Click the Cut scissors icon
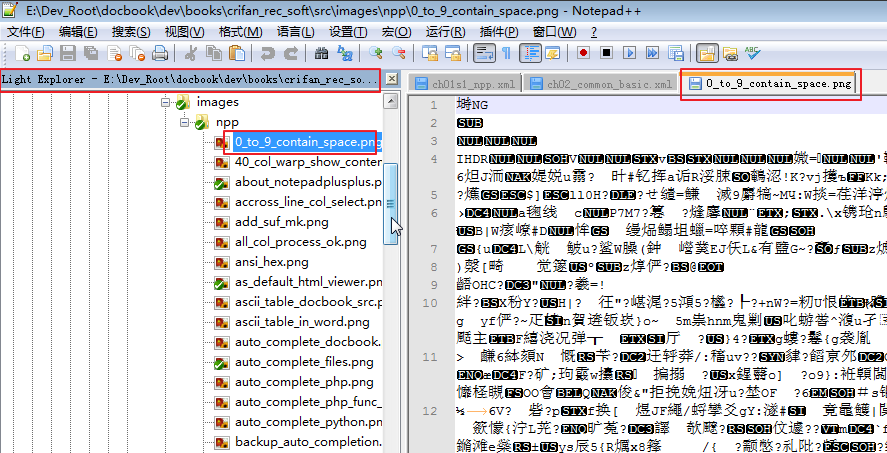This screenshot has height=453, width=887. click(191, 53)
